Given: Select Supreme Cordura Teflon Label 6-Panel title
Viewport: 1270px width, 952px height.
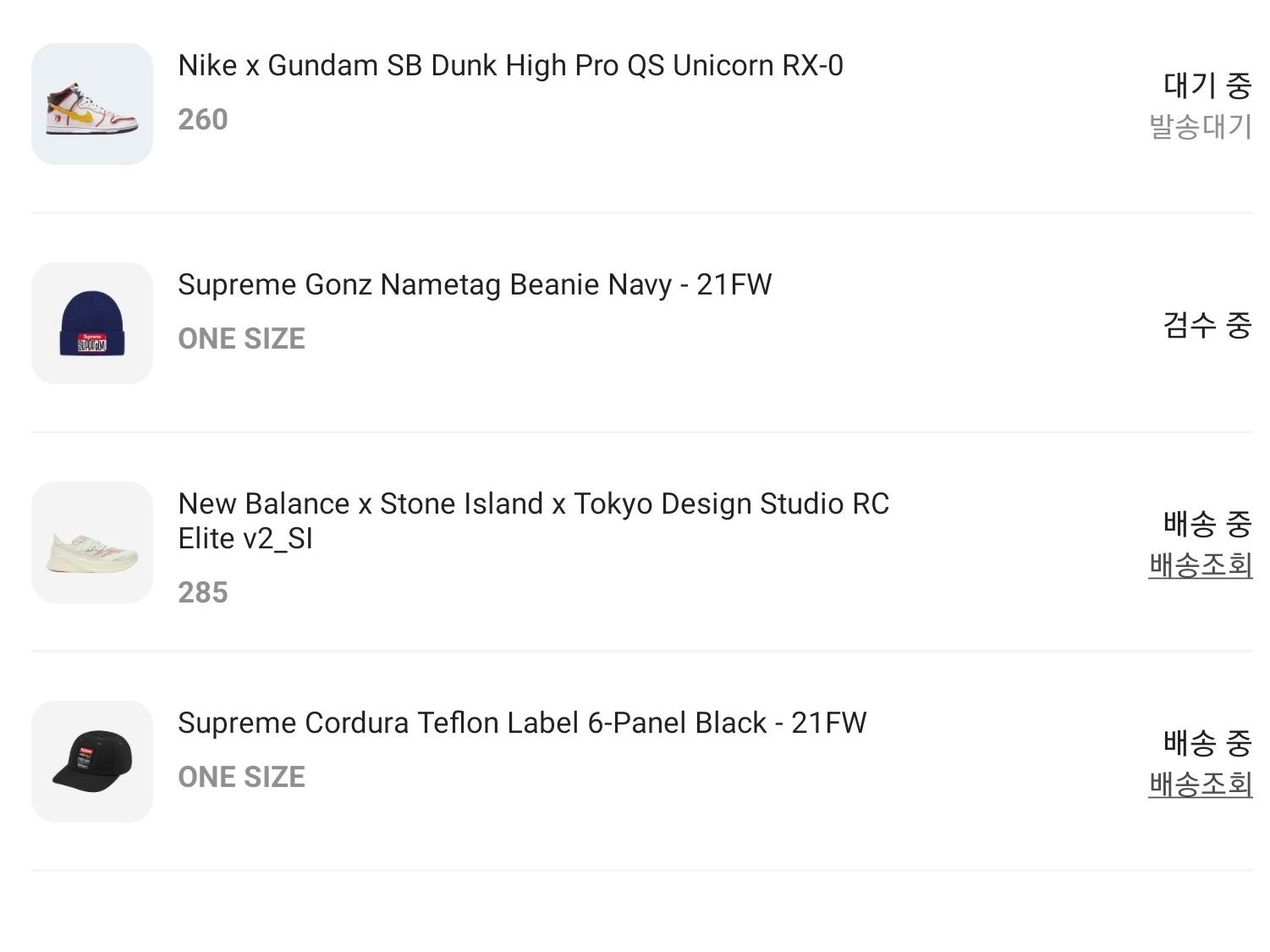Looking at the screenshot, I should [522, 724].
